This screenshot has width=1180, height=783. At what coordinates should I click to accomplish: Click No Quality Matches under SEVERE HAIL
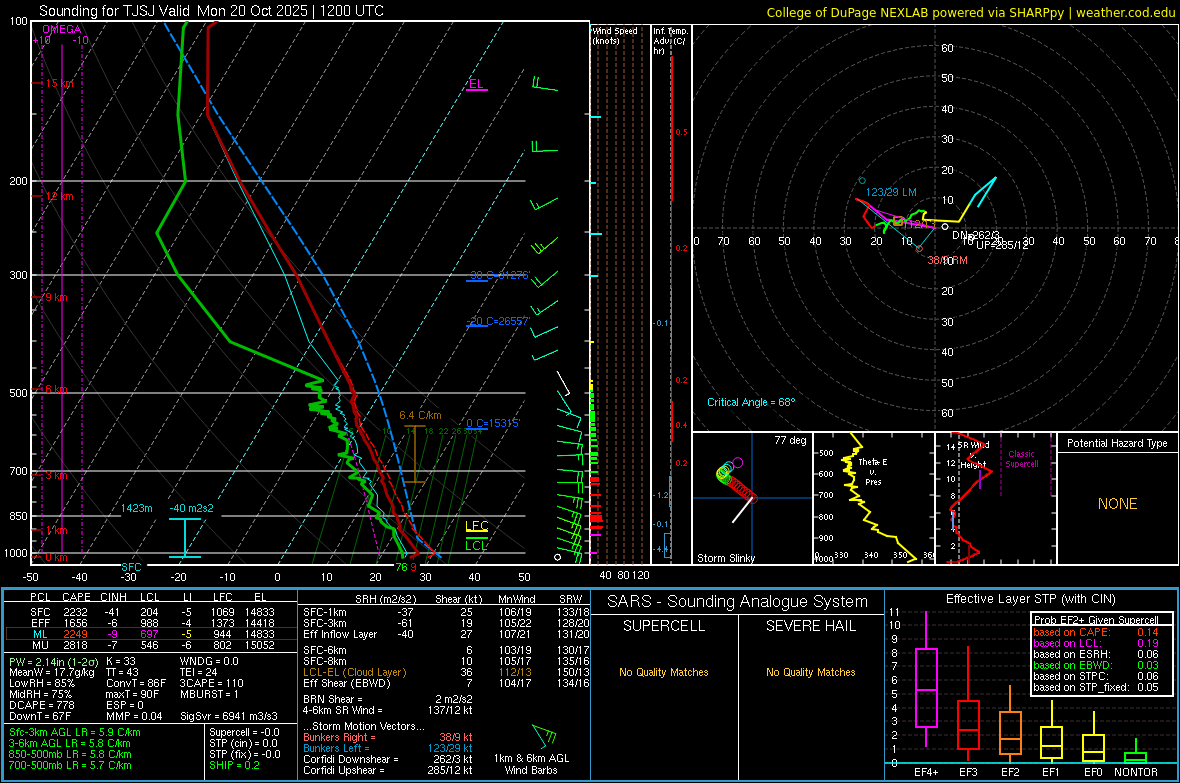[x=810, y=672]
